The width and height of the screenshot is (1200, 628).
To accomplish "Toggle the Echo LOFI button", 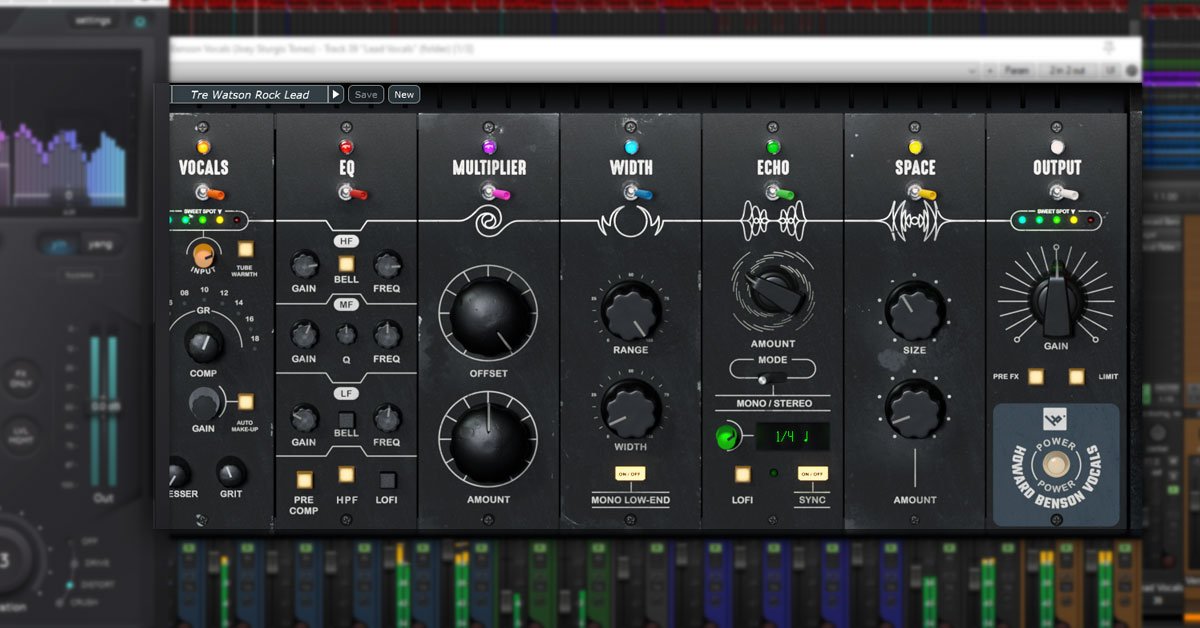I will 743,475.
